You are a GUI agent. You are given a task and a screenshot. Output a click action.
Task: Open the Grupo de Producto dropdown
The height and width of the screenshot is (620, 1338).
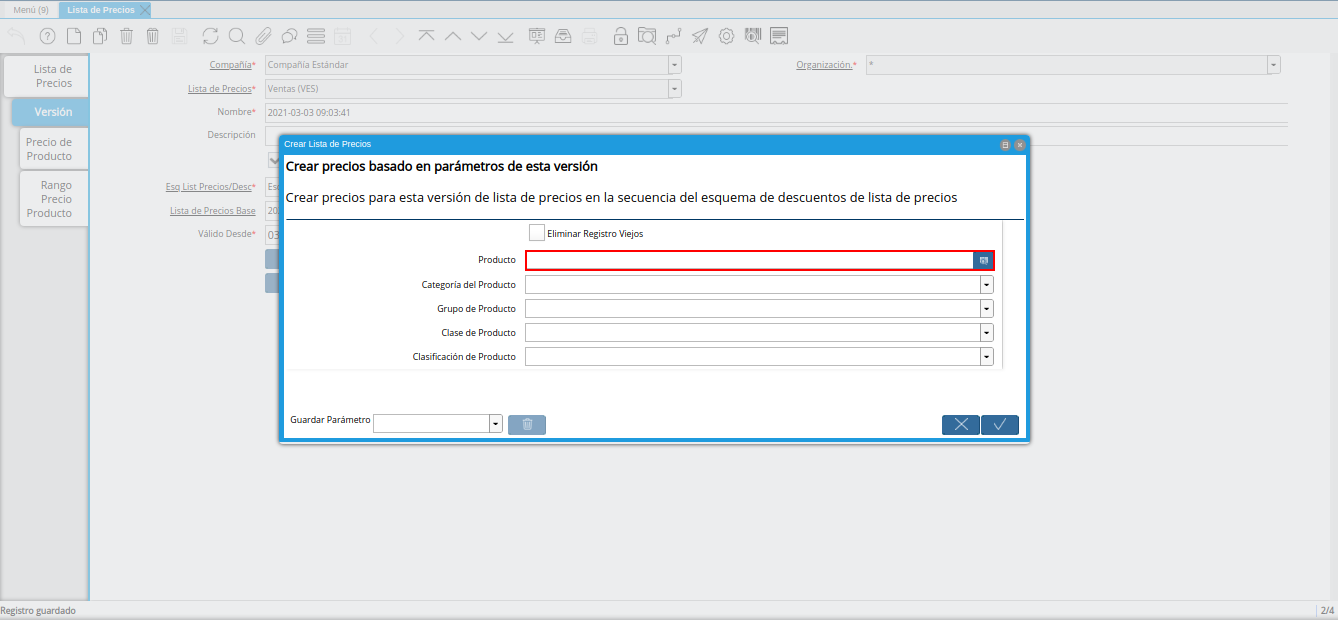(987, 309)
